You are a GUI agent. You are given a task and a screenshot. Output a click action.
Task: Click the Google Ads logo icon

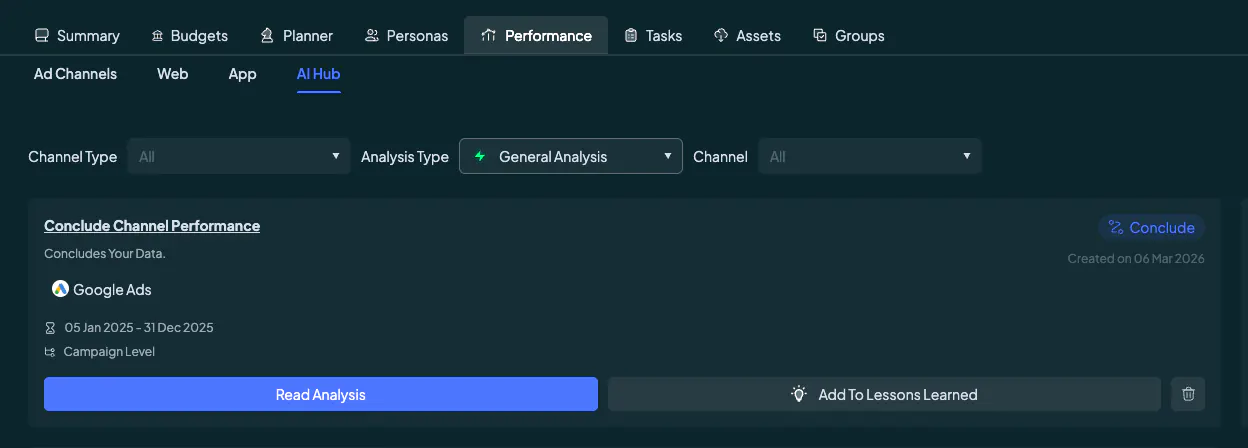[x=61, y=289]
